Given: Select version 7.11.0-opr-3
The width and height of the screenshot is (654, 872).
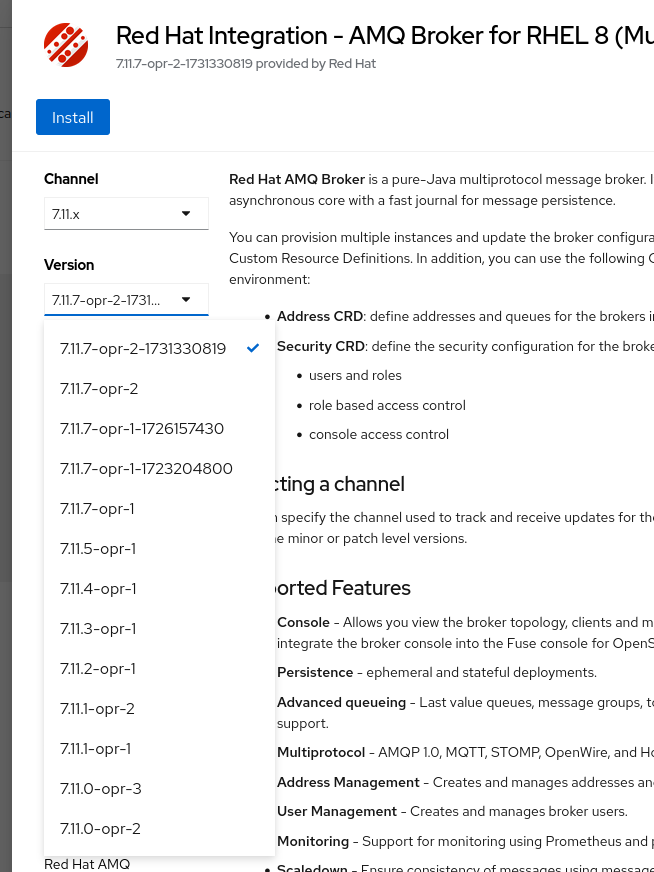Looking at the screenshot, I should [x=101, y=789].
